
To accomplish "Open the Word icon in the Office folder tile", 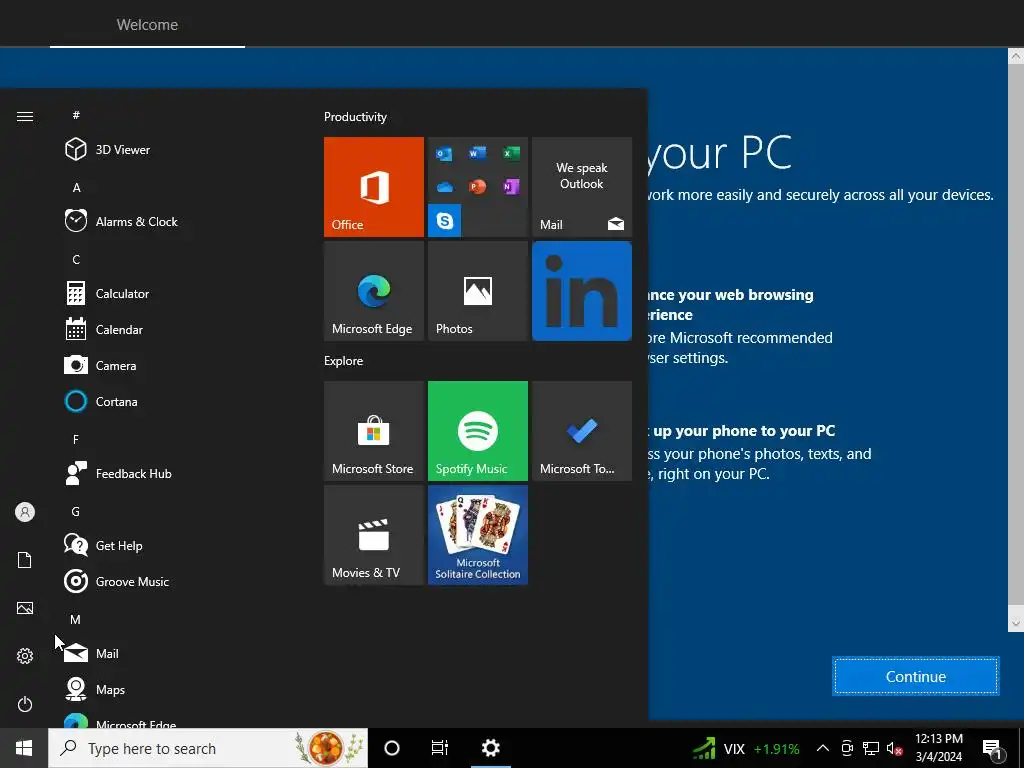I will pos(477,153).
